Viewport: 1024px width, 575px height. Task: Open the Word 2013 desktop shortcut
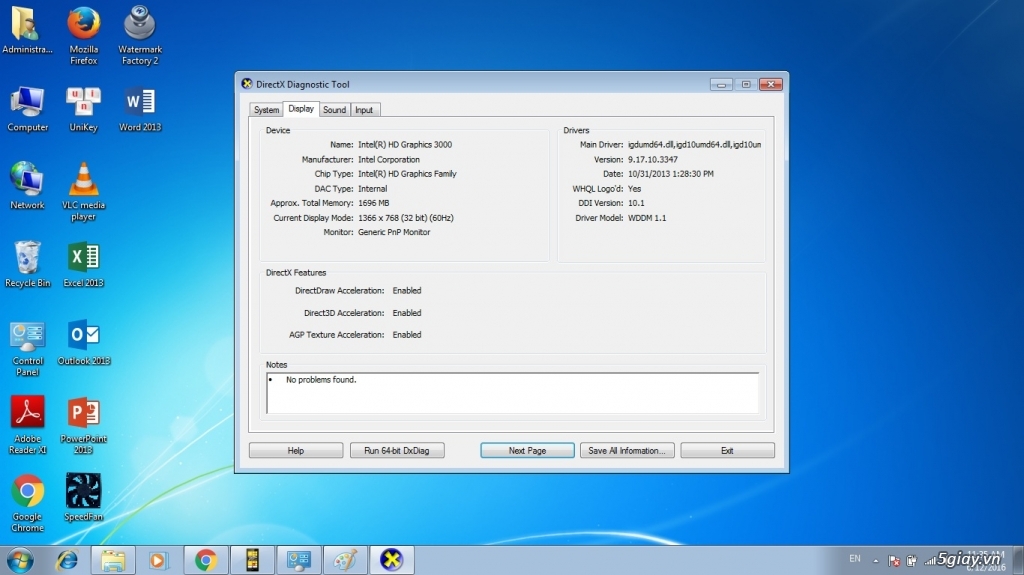[x=140, y=103]
